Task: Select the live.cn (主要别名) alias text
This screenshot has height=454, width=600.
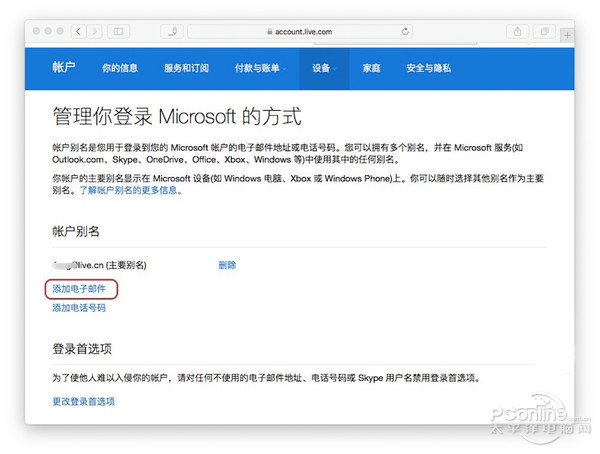Action: coord(99,265)
